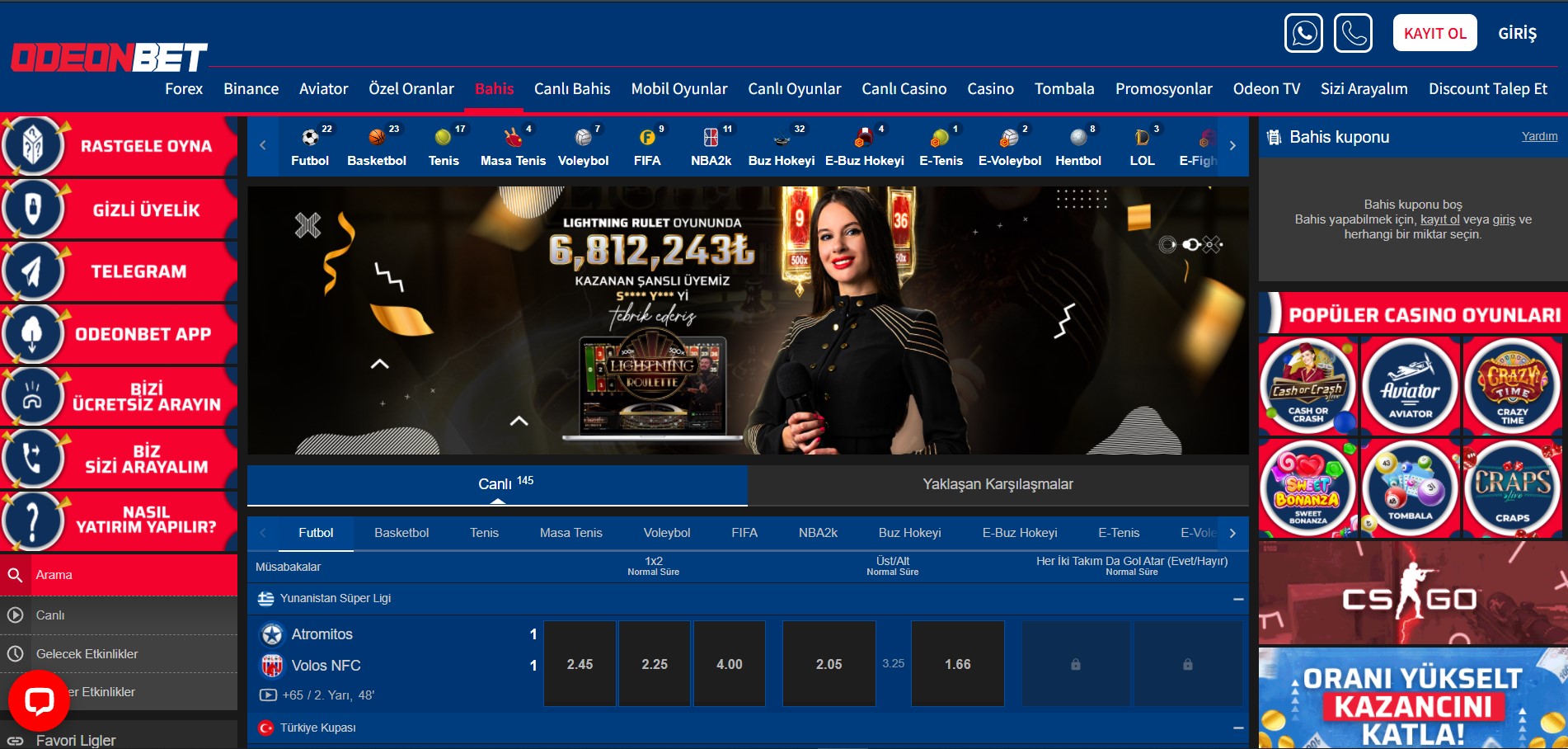Collapse Yunanistan Süper Ligi section
This screenshot has height=749, width=1568.
pyautogui.click(x=1238, y=599)
